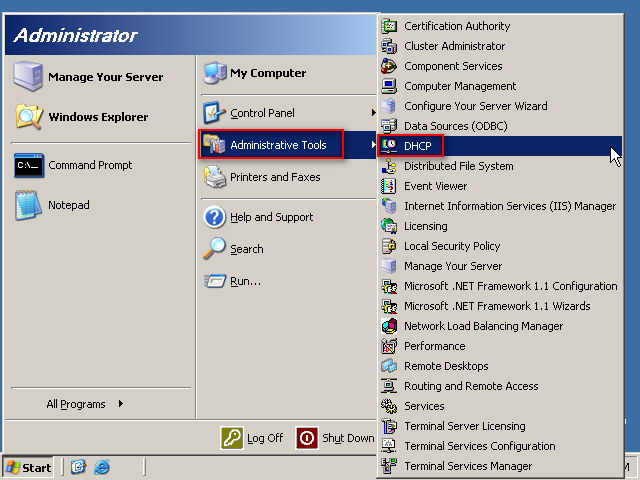
Task: Click the Event Viewer text label
Action: 436,186
